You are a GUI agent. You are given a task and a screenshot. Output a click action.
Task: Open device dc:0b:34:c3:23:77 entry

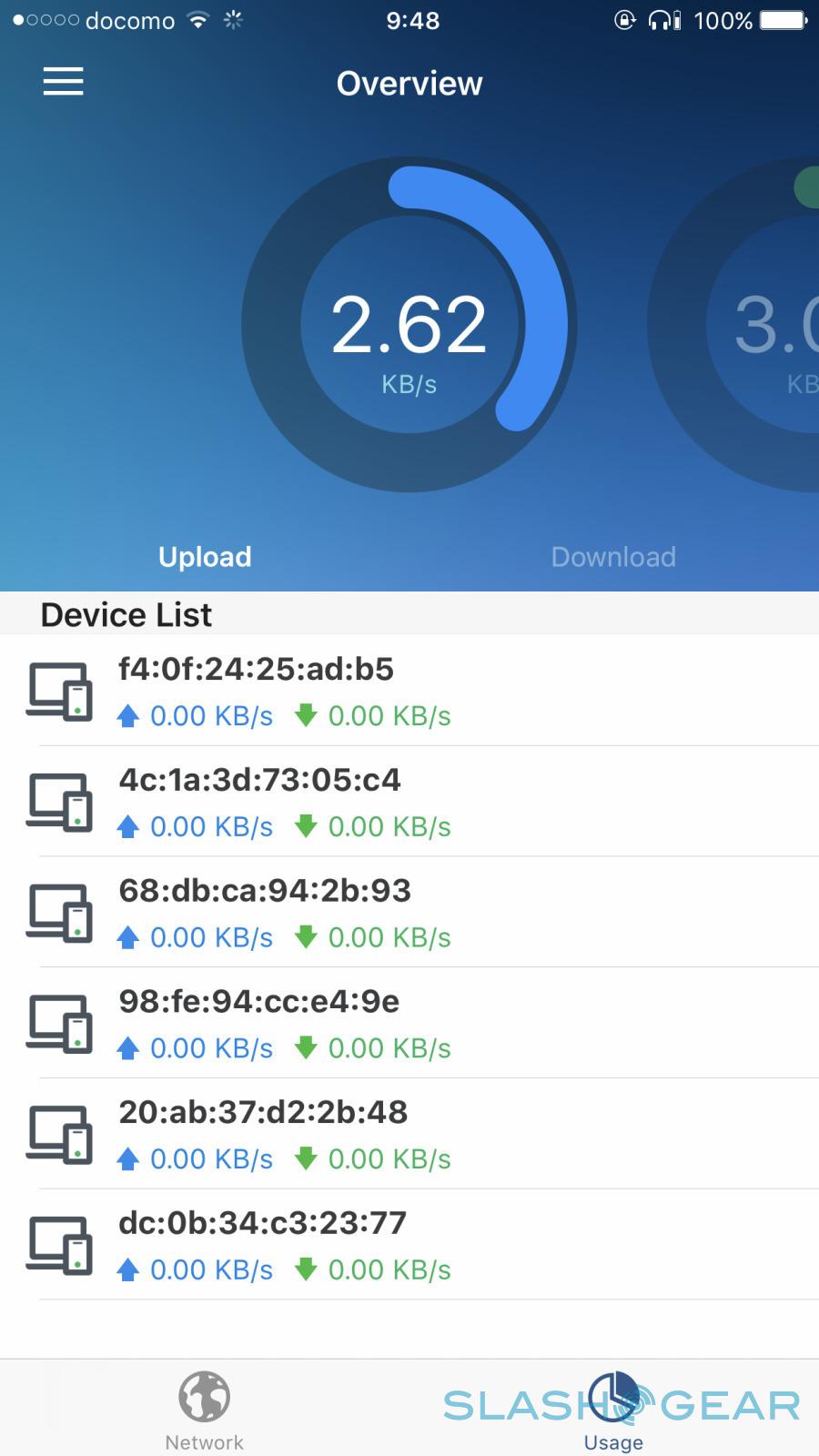262,1223
